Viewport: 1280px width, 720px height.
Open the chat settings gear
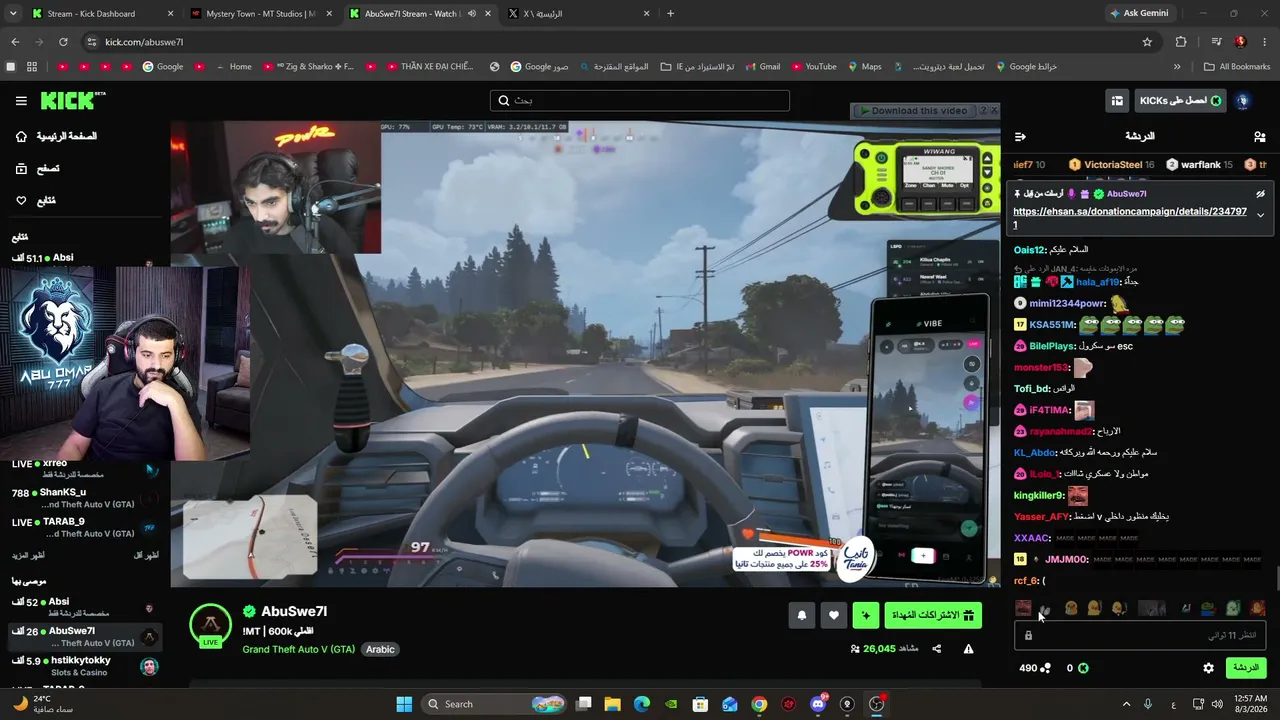coord(1208,668)
